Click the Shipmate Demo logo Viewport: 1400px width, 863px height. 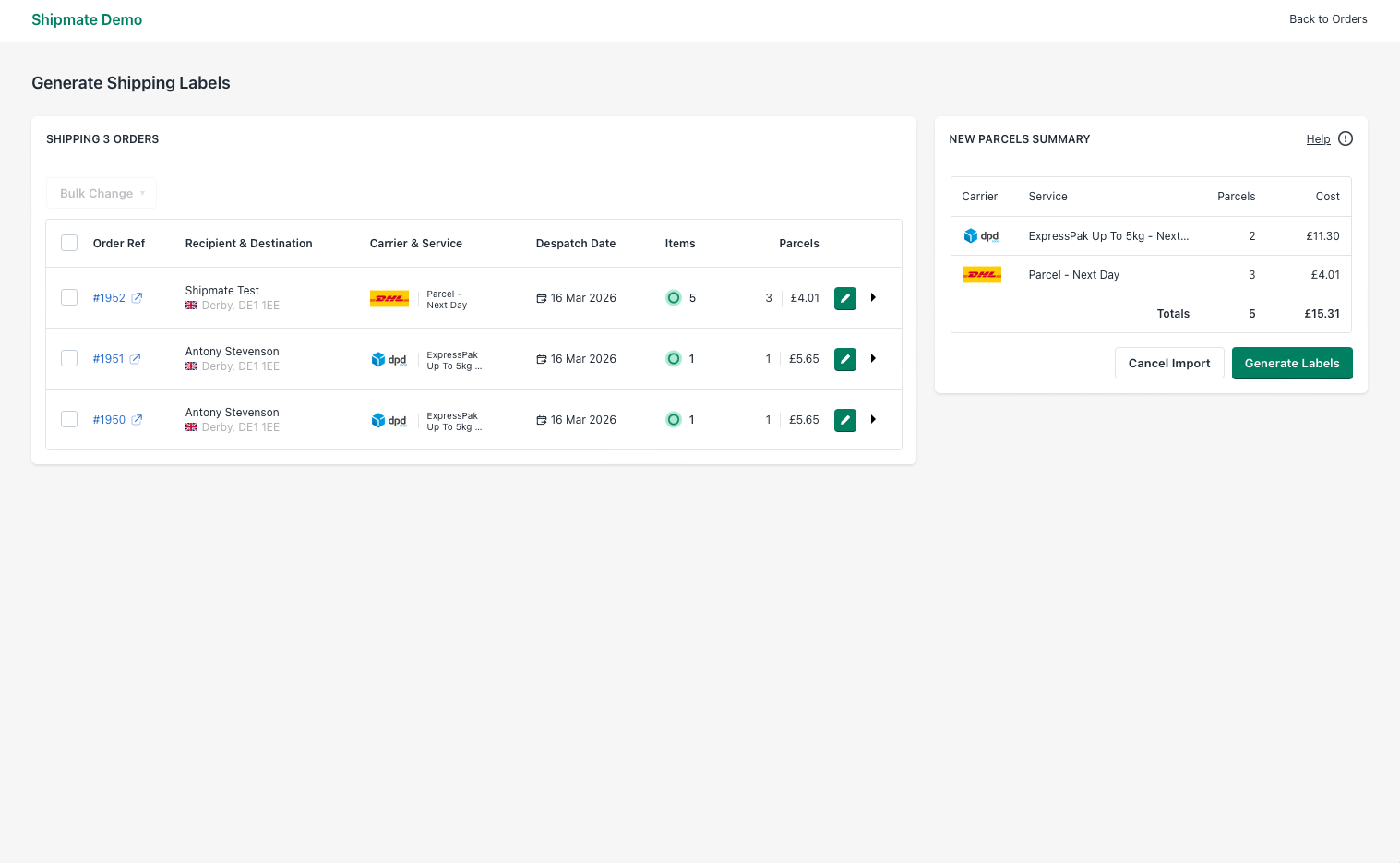(87, 19)
